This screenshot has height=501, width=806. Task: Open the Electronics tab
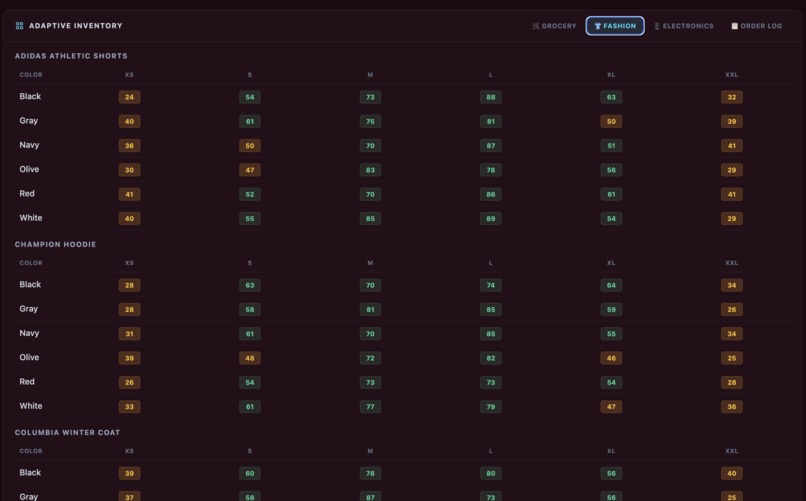(684, 26)
